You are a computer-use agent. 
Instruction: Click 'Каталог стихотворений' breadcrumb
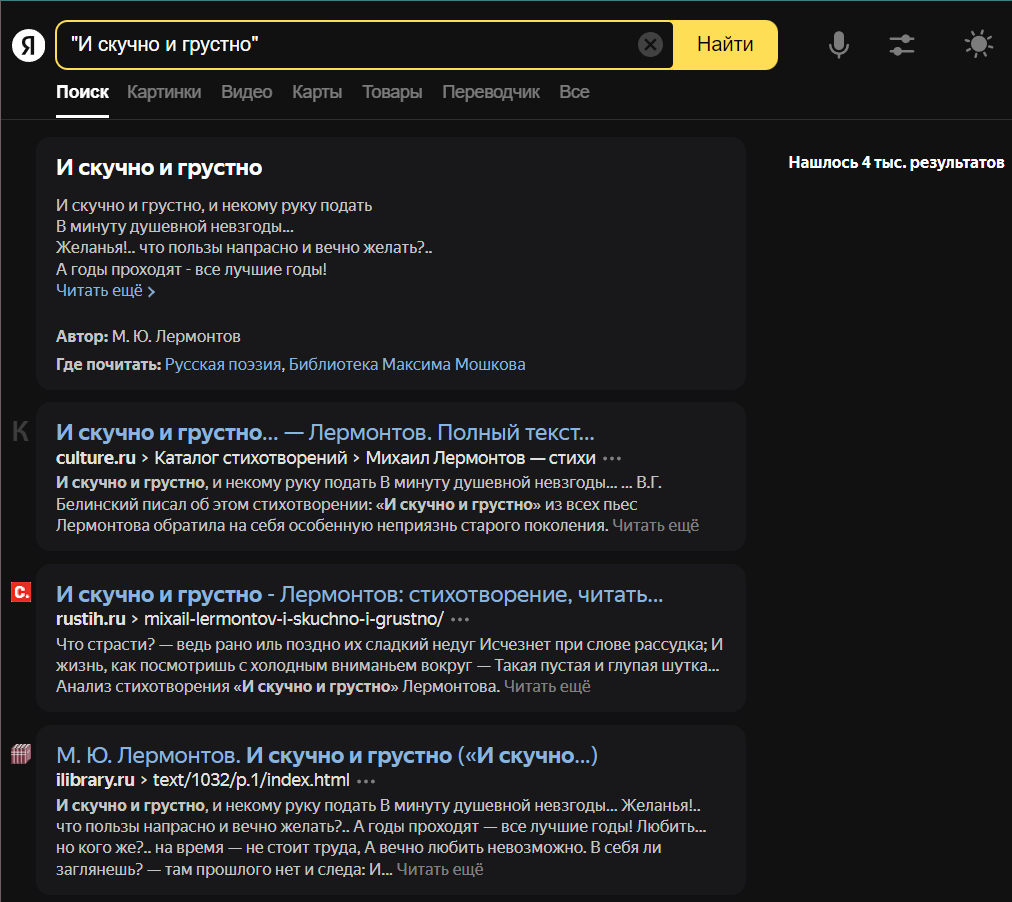click(251, 458)
